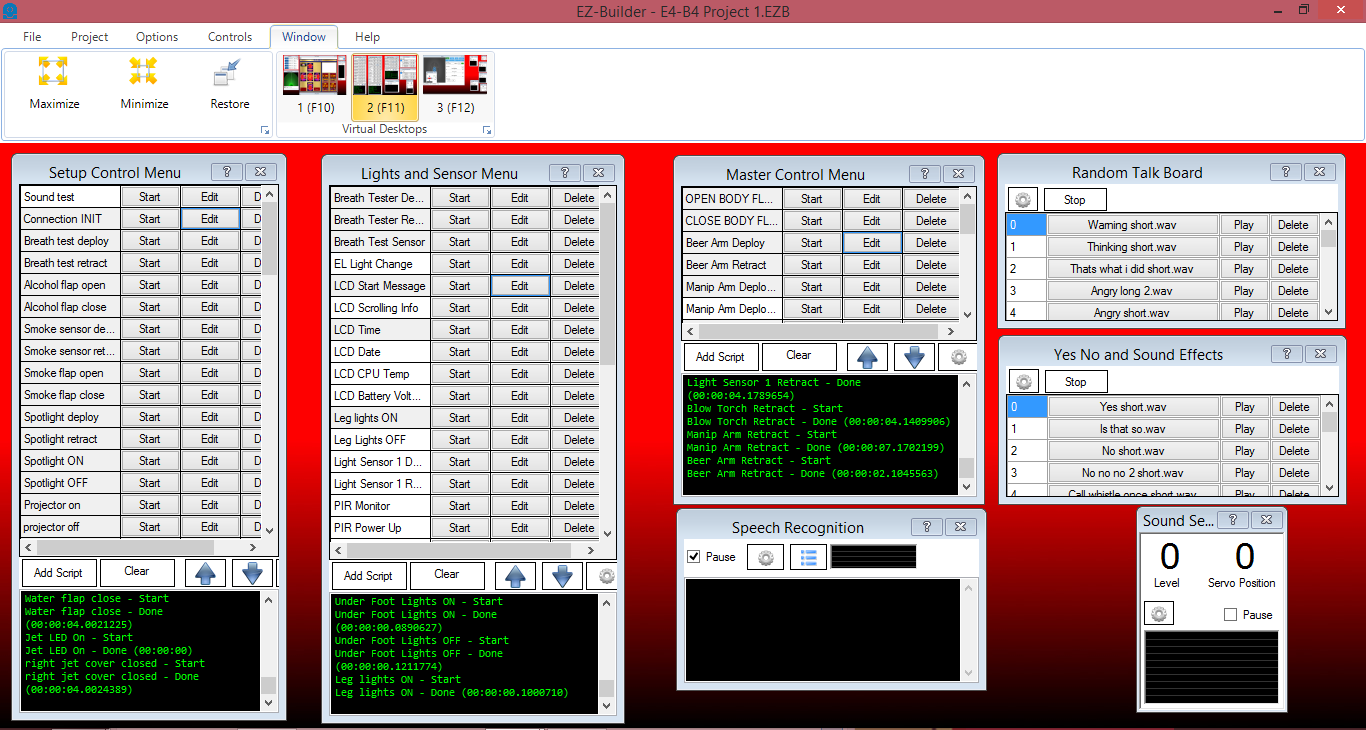The image size is (1366, 730).
Task: Open Random Talk Board gear settings
Action: point(1024,199)
